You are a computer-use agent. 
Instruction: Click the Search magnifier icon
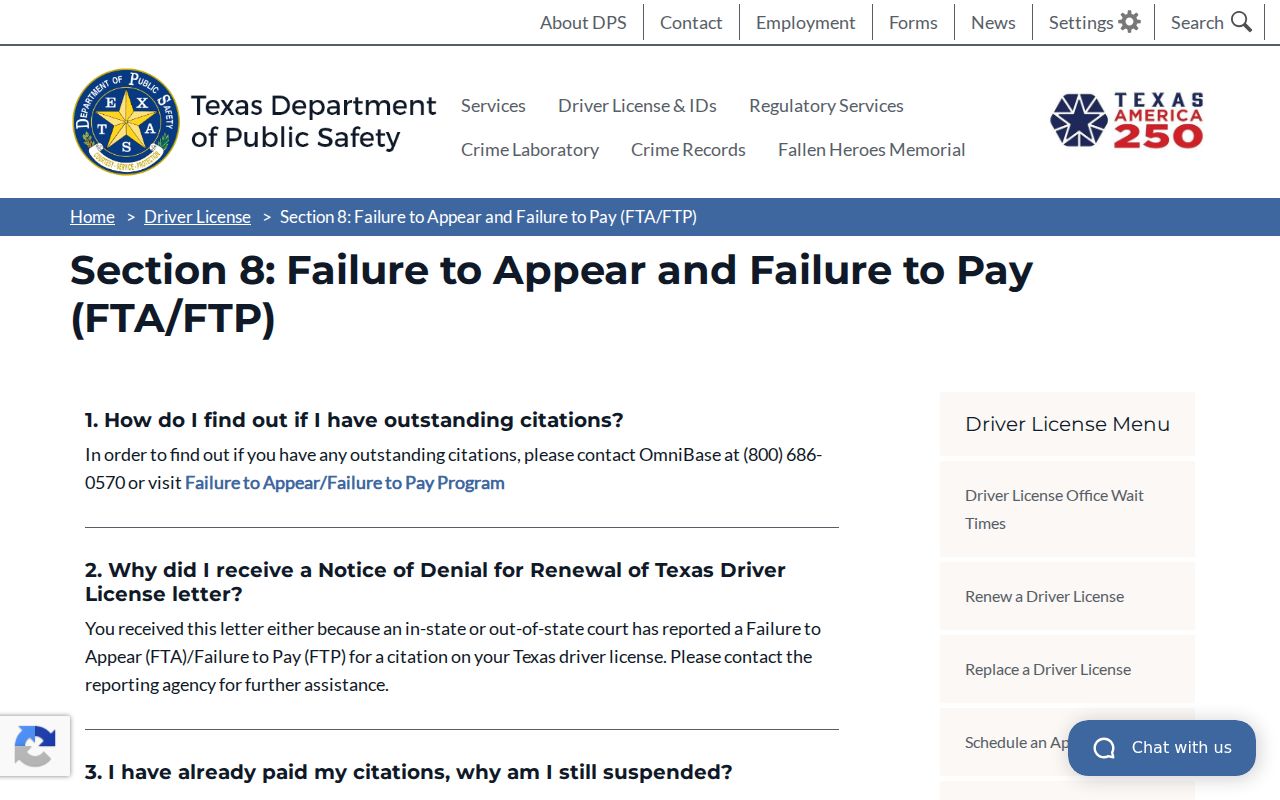(1241, 22)
